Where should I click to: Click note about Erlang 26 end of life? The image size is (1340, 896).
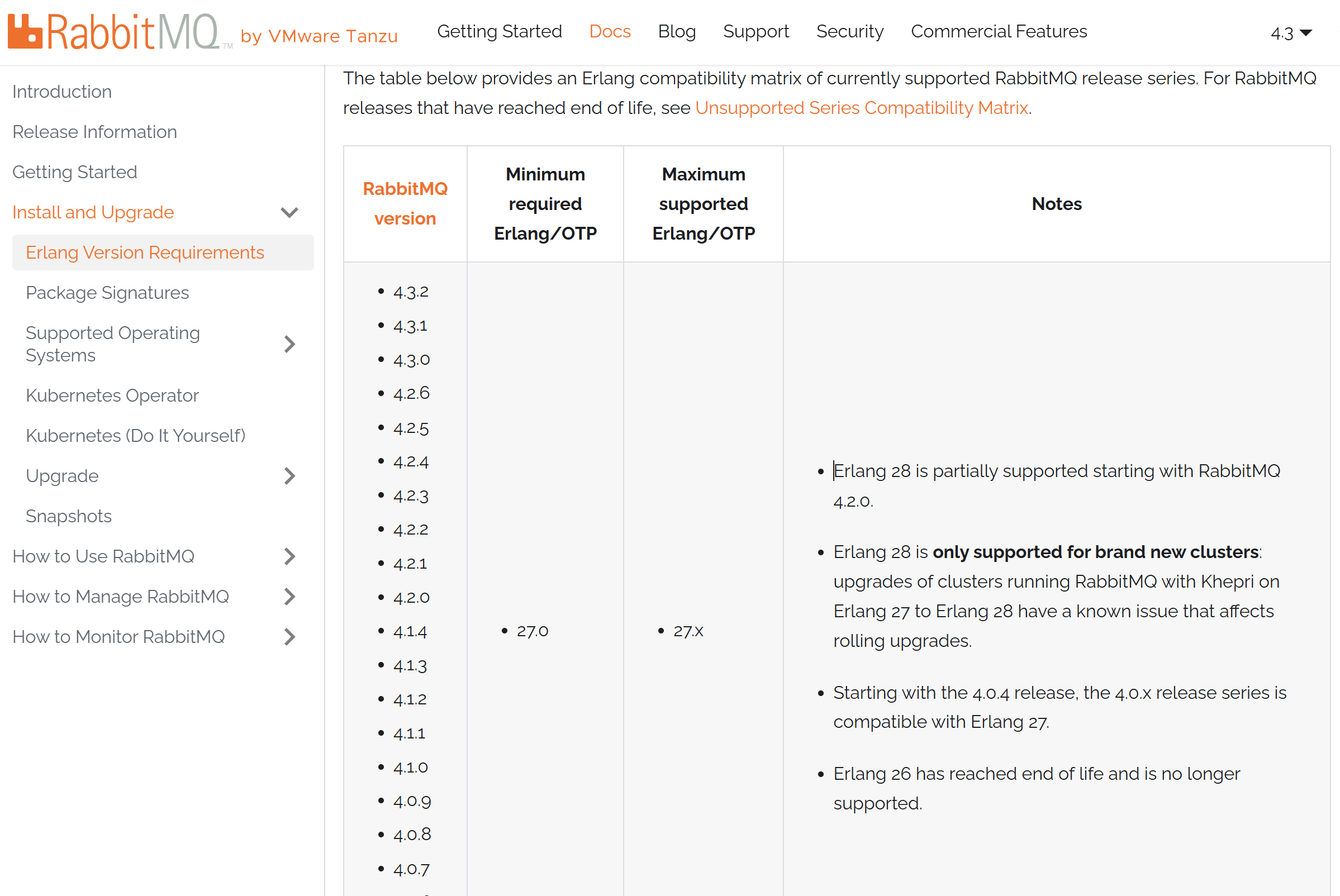pos(1037,788)
